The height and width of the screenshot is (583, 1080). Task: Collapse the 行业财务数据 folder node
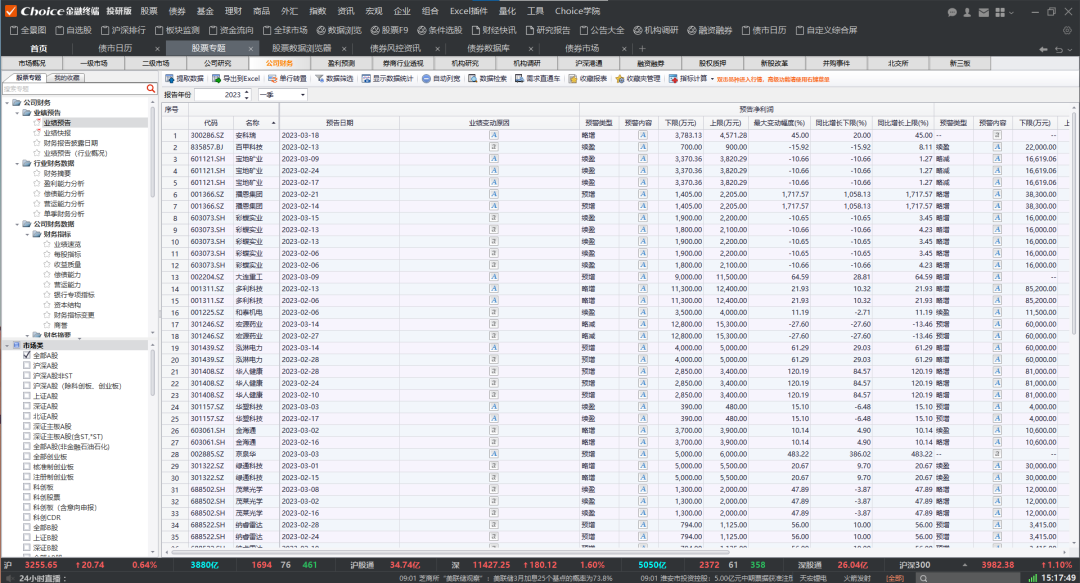click(17, 163)
